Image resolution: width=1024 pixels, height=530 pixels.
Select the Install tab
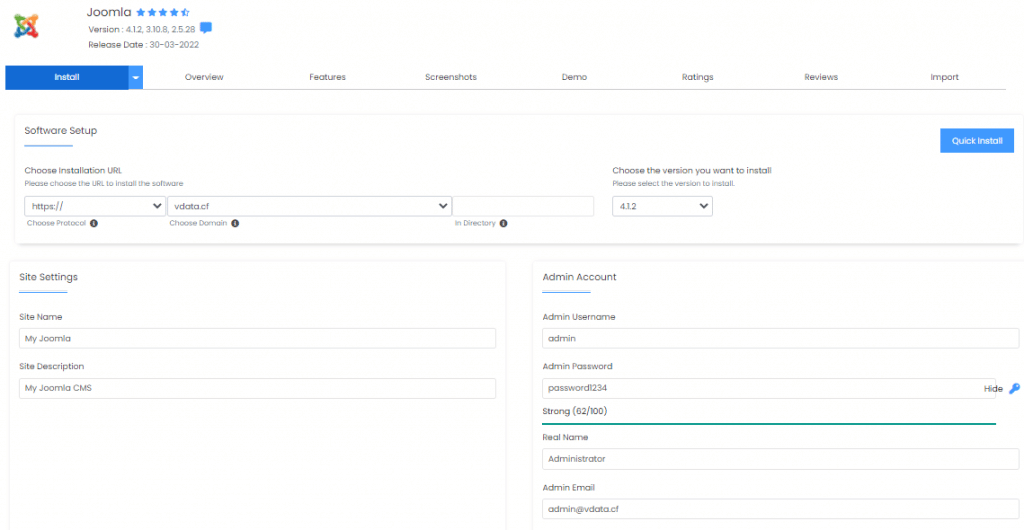(67, 77)
